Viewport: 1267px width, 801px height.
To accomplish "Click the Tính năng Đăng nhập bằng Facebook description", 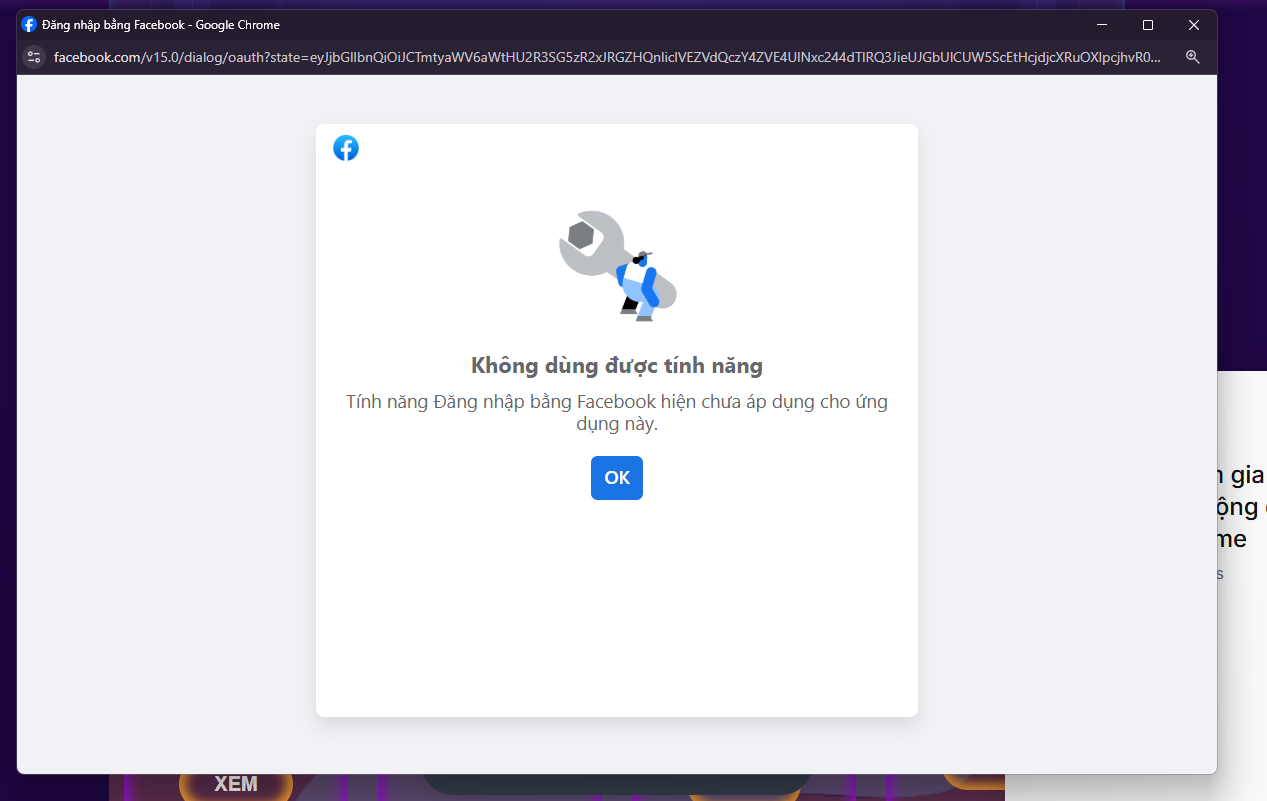I will (x=617, y=413).
